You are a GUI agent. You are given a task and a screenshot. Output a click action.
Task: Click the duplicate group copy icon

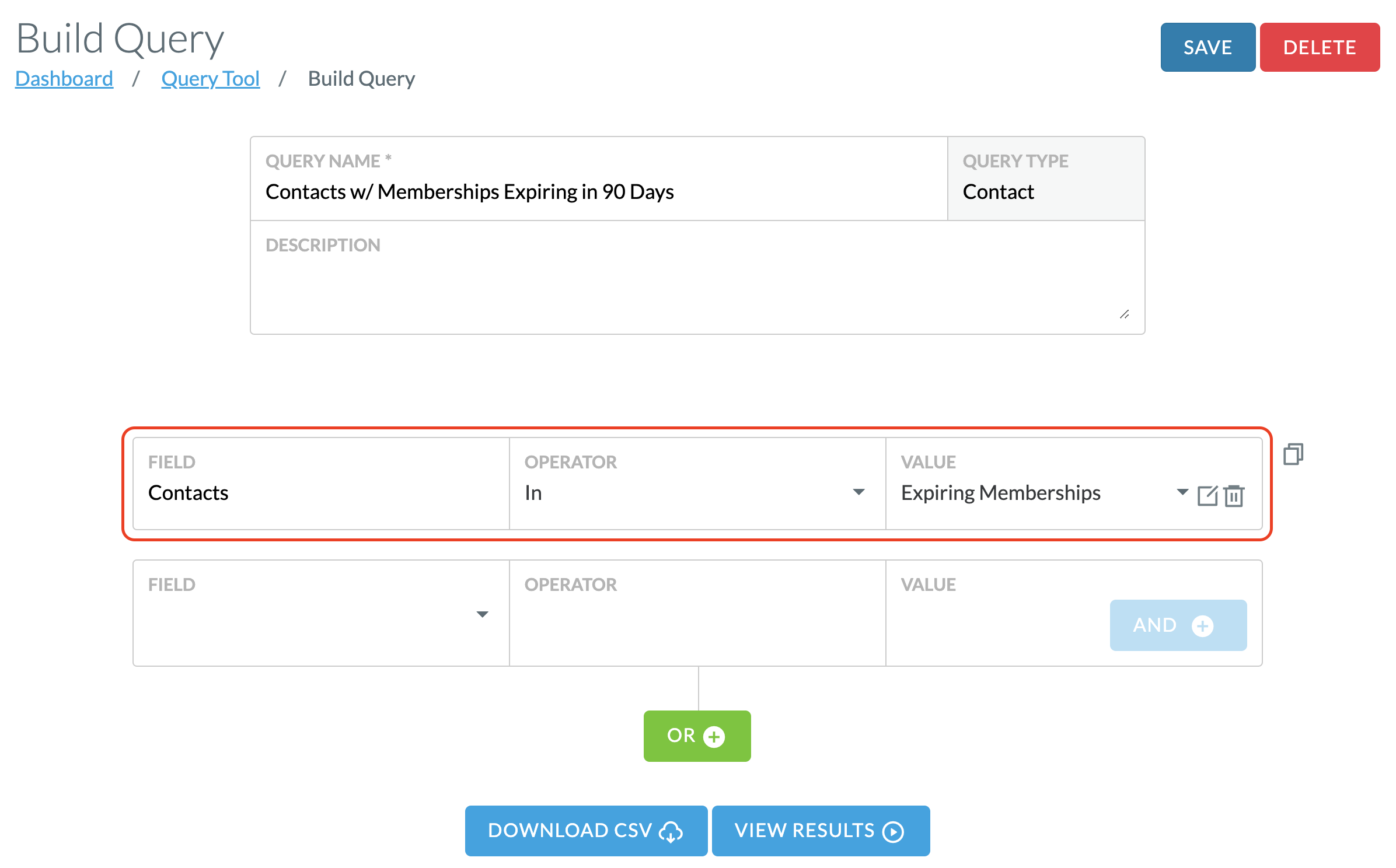pyautogui.click(x=1293, y=454)
